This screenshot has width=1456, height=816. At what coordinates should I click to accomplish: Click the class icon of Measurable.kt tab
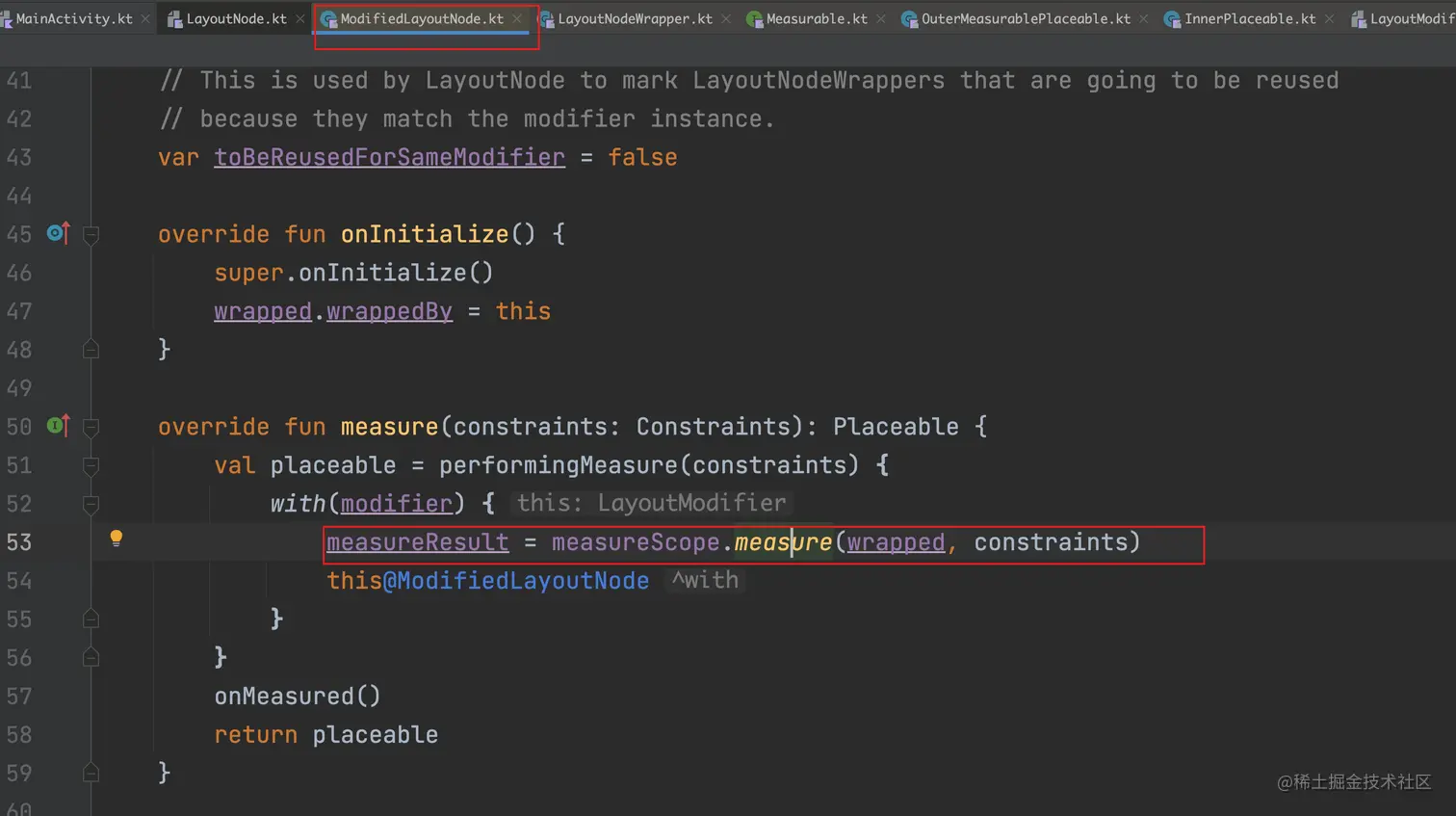pyautogui.click(x=755, y=18)
